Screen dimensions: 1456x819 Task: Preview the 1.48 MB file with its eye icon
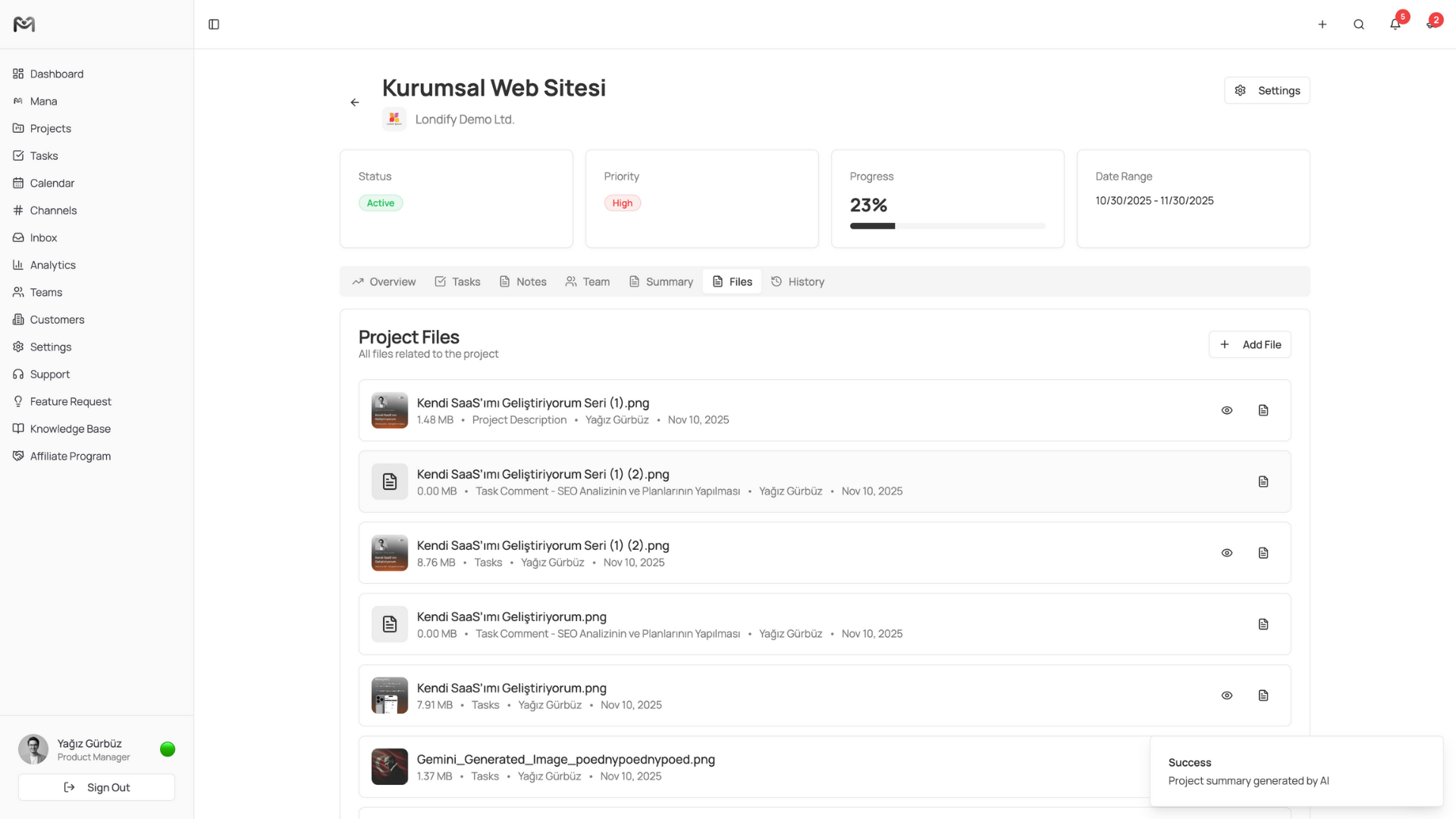point(1226,410)
